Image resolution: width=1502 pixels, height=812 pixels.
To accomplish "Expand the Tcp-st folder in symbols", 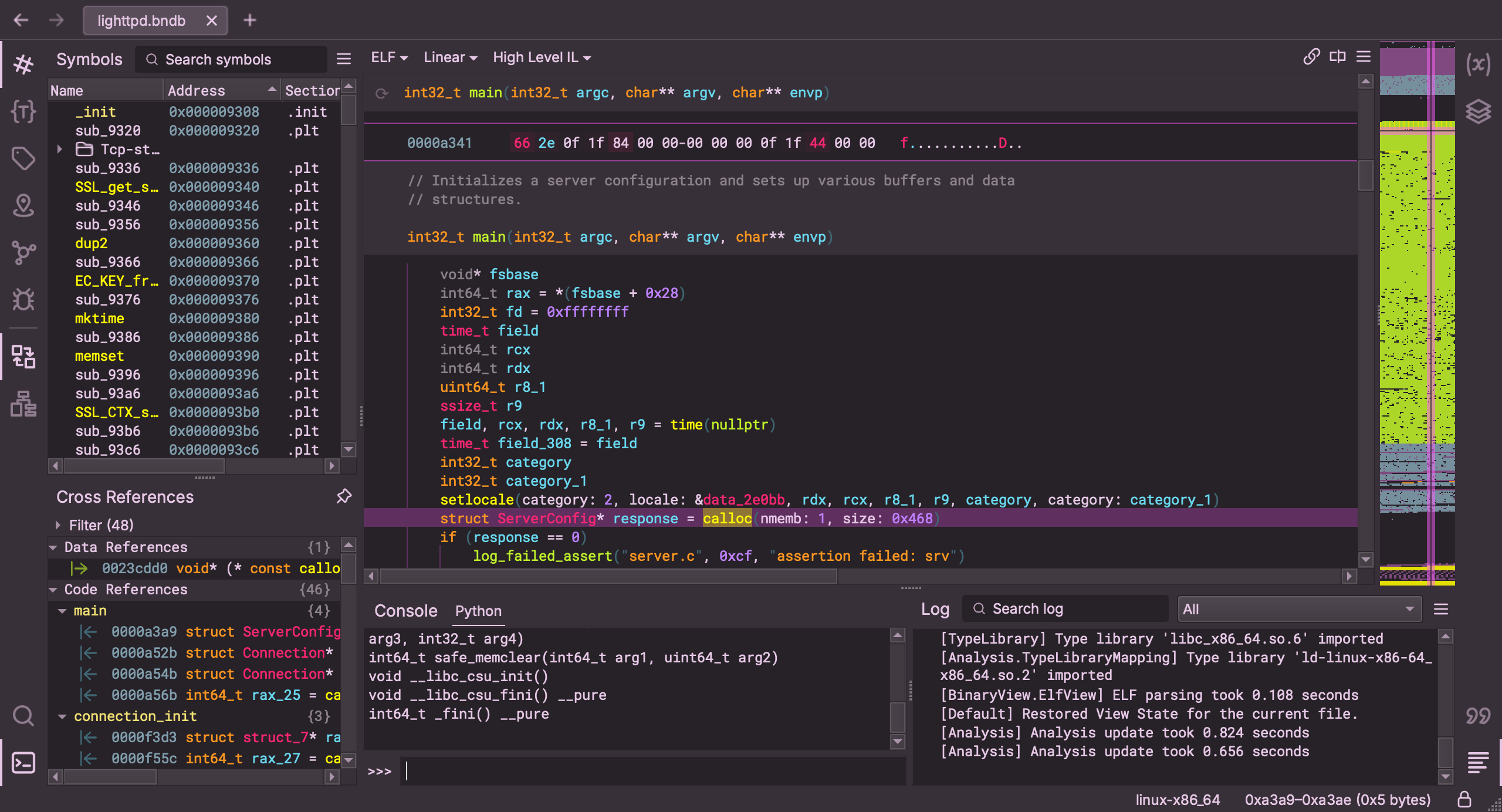I will pos(60,150).
